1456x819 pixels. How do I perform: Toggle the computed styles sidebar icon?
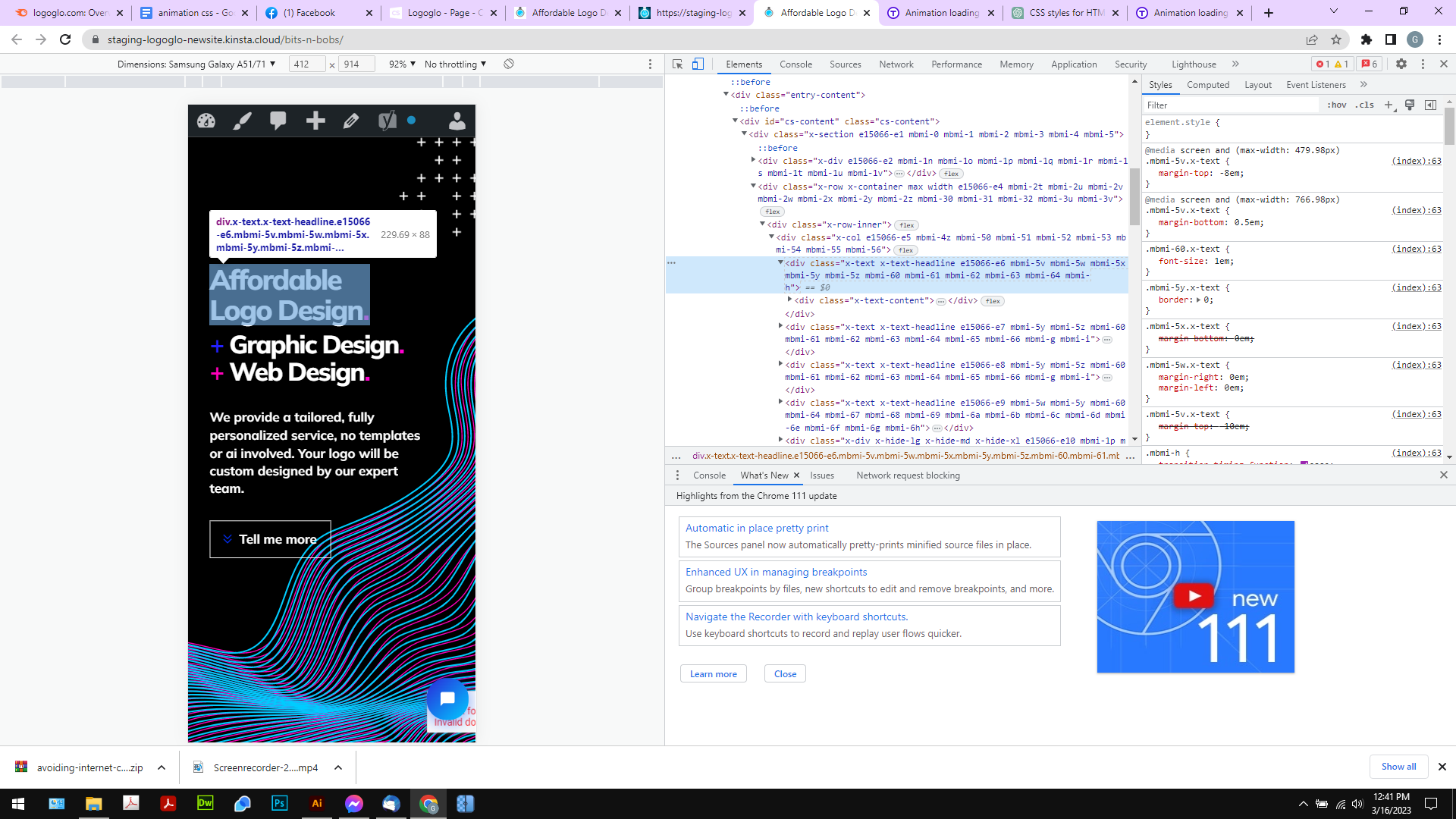click(x=1430, y=105)
